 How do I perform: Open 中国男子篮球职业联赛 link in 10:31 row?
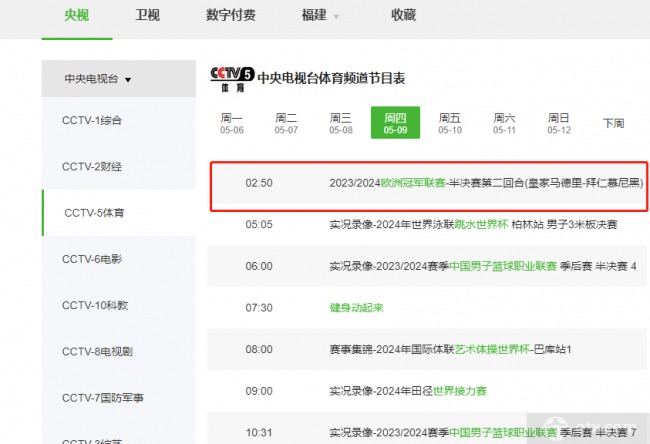503,432
